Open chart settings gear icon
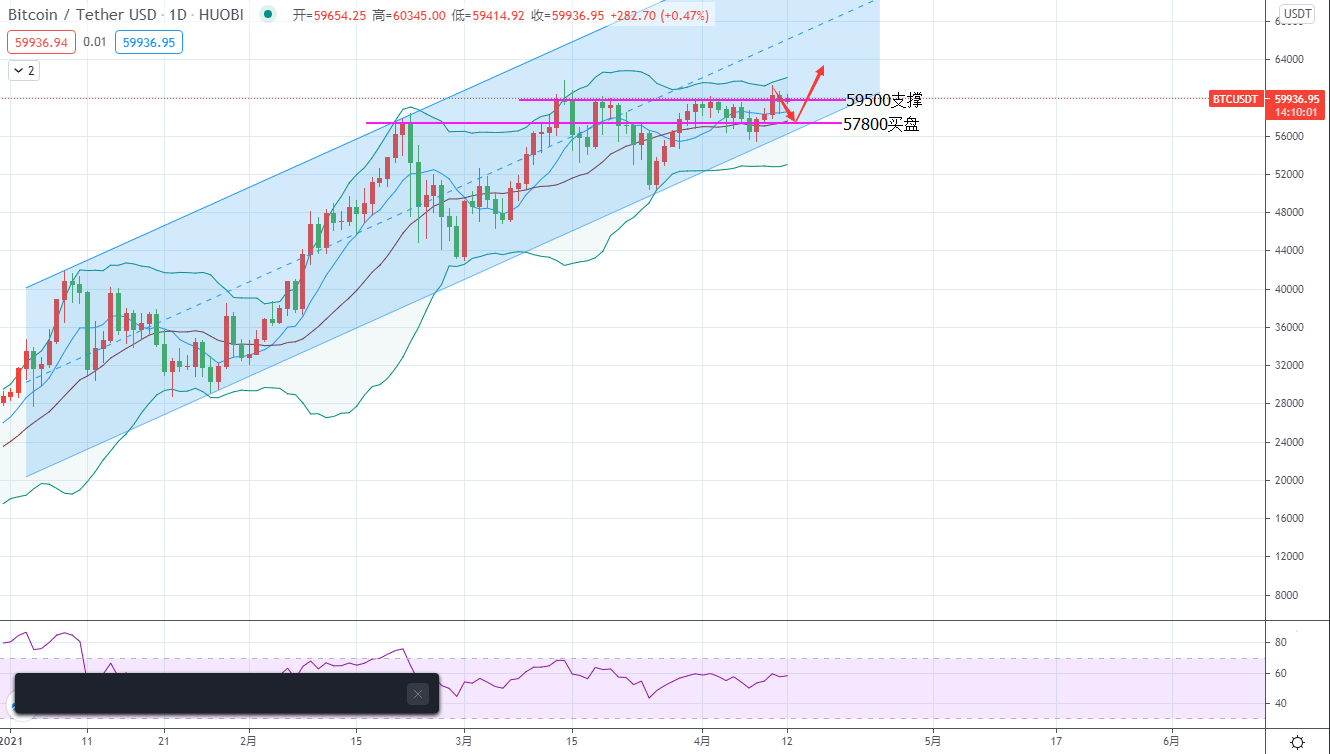Screen dimensions: 1330x754 click(x=1297, y=742)
